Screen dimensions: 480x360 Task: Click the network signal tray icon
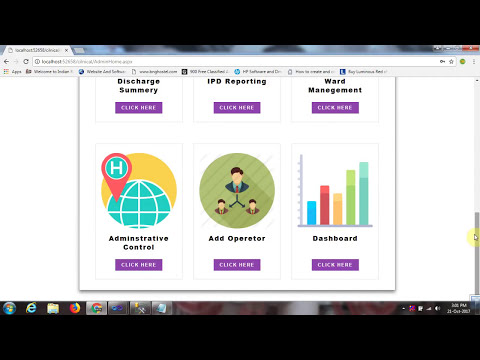[429, 309]
